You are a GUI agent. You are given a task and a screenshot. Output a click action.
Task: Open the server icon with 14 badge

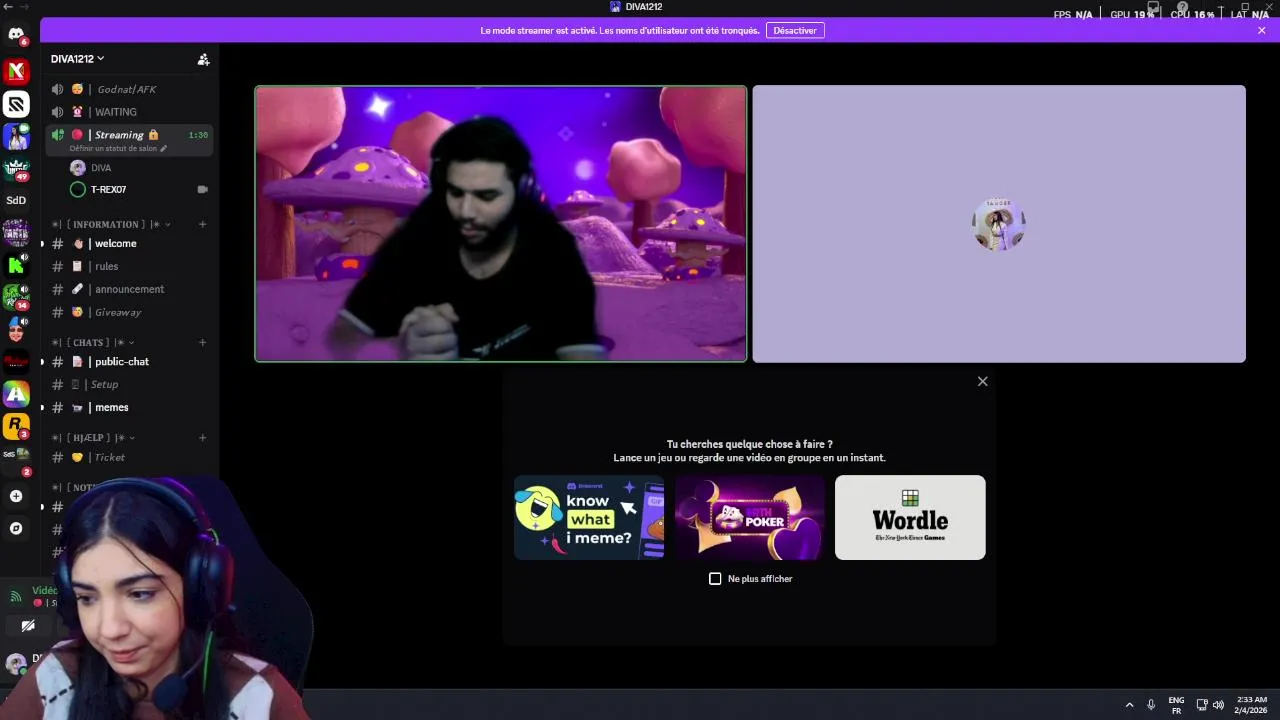pyautogui.click(x=16, y=297)
